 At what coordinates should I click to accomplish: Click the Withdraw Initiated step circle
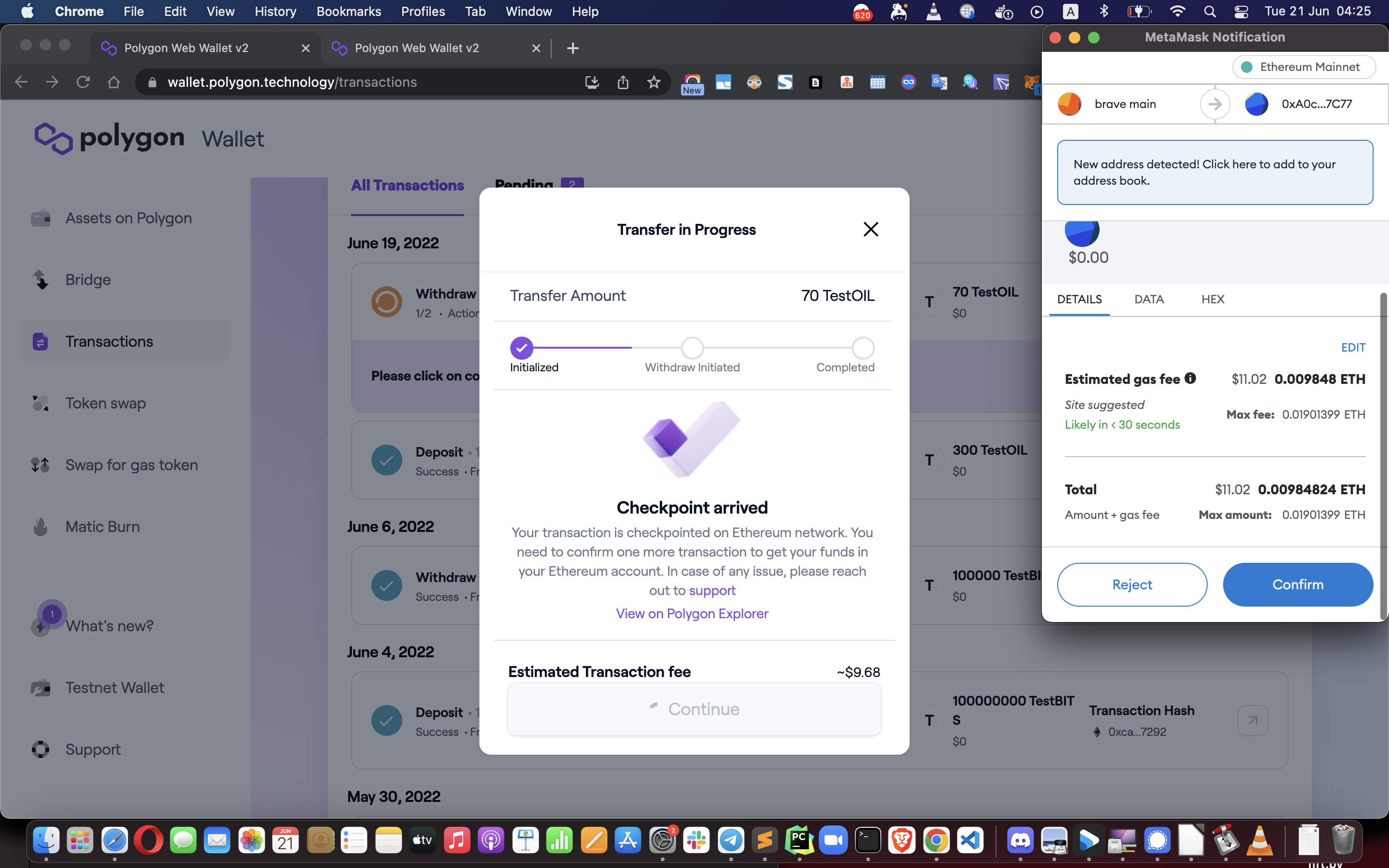pyautogui.click(x=692, y=348)
